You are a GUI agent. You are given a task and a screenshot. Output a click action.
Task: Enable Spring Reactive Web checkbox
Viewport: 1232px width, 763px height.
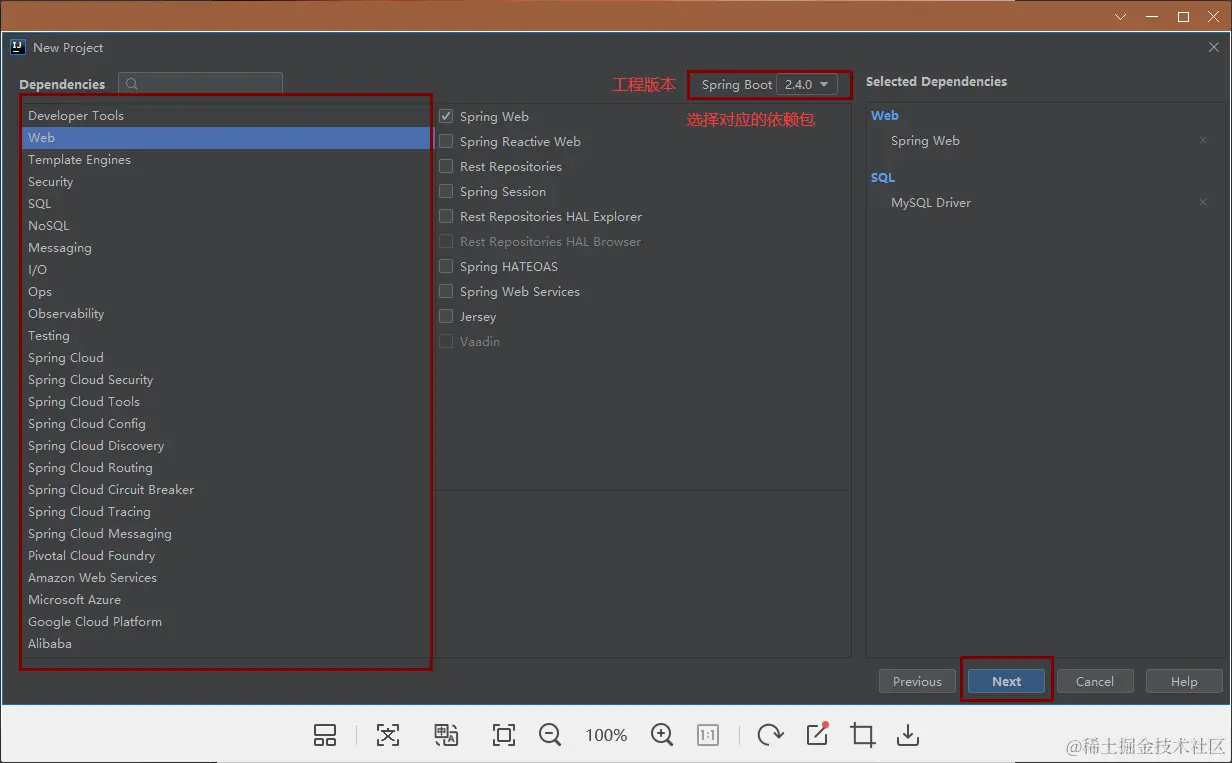[x=446, y=141]
